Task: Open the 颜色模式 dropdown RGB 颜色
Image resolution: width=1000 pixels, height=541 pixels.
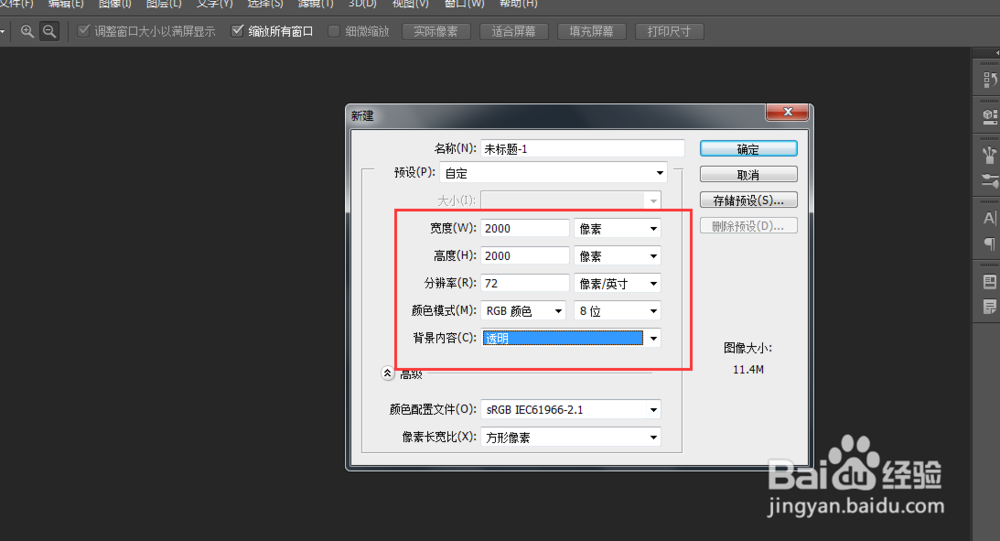Action: (x=523, y=310)
